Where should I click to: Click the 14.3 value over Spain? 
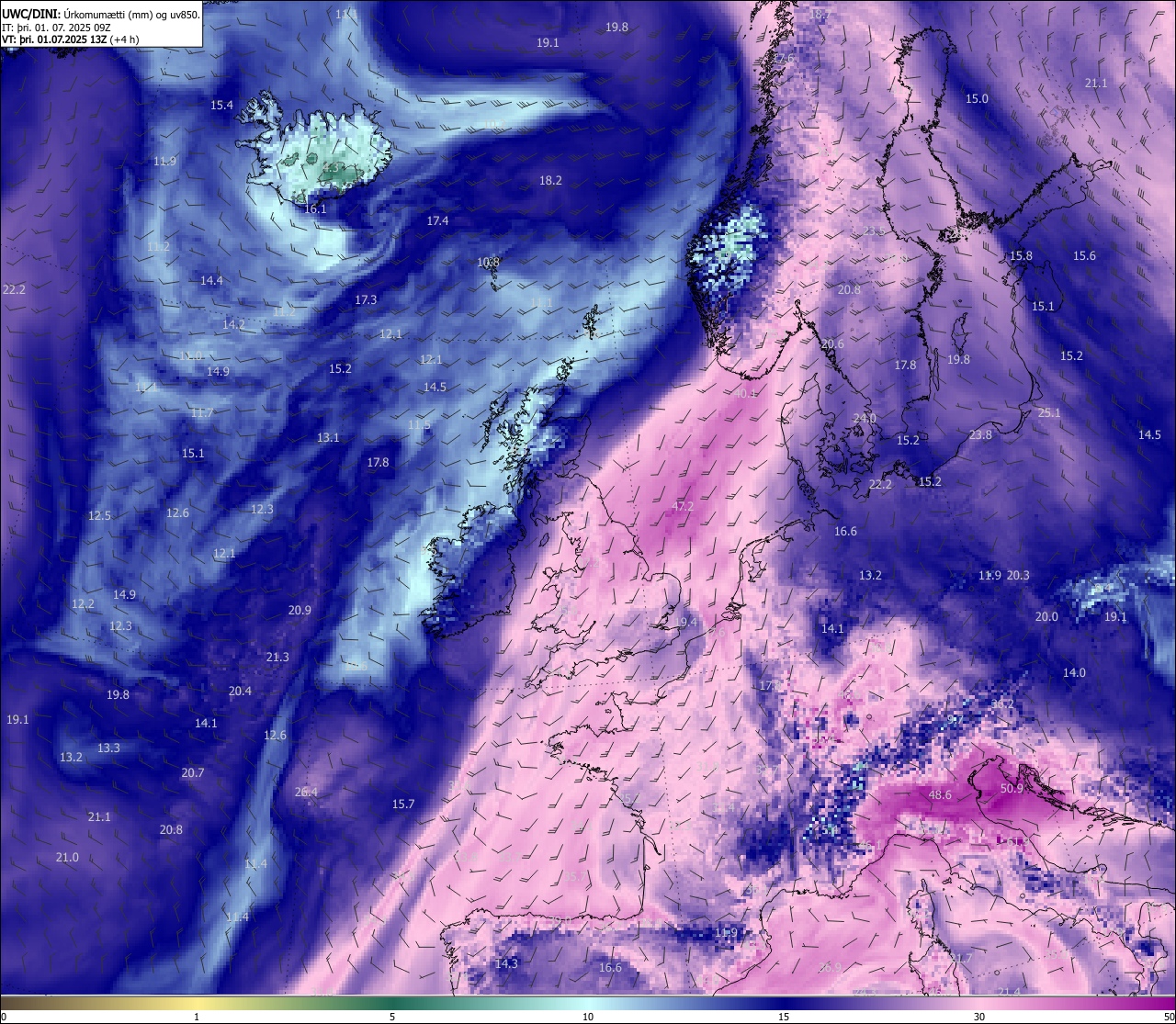pos(506,964)
